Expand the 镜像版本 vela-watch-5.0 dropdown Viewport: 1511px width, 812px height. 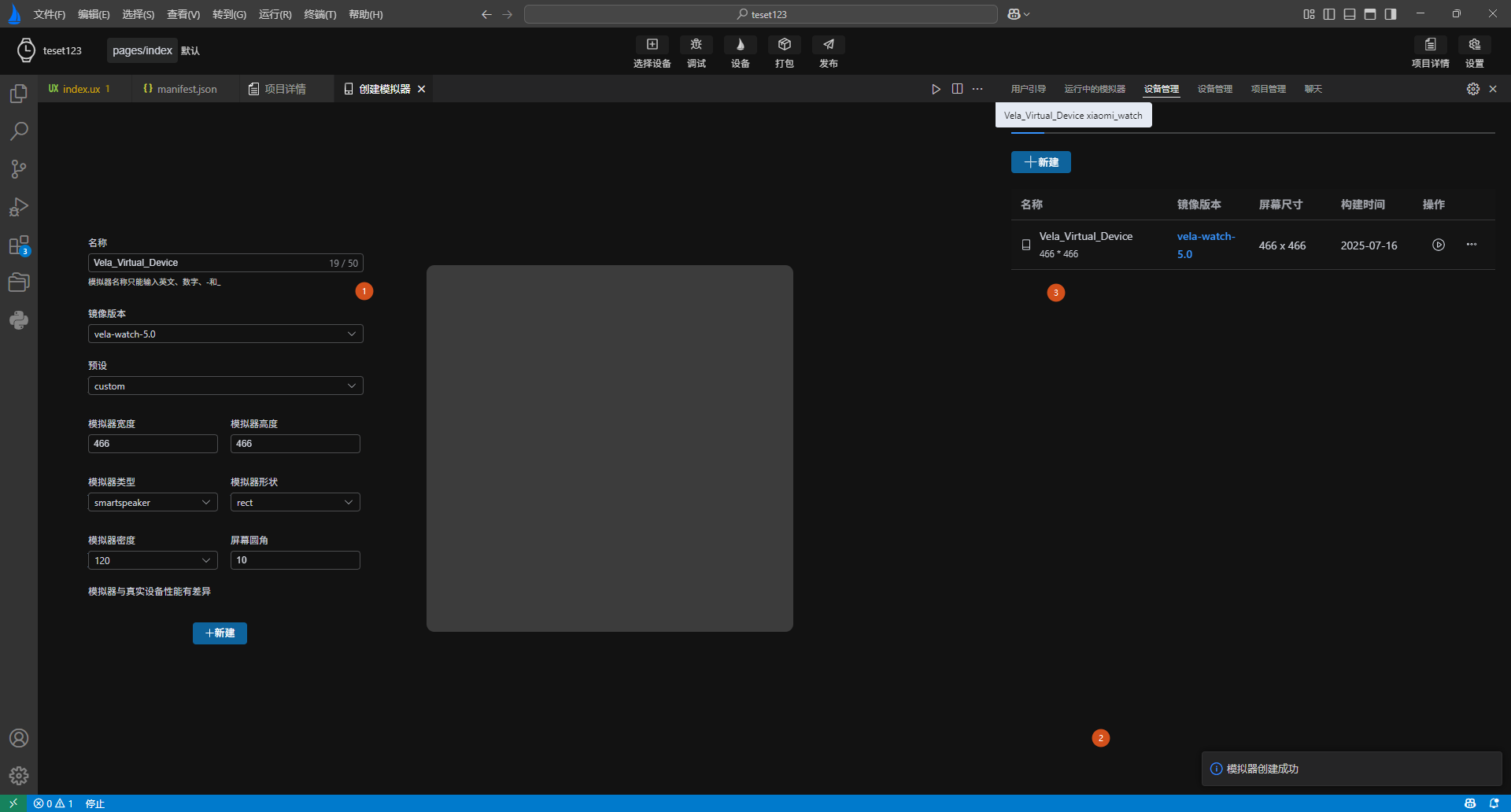coord(225,334)
